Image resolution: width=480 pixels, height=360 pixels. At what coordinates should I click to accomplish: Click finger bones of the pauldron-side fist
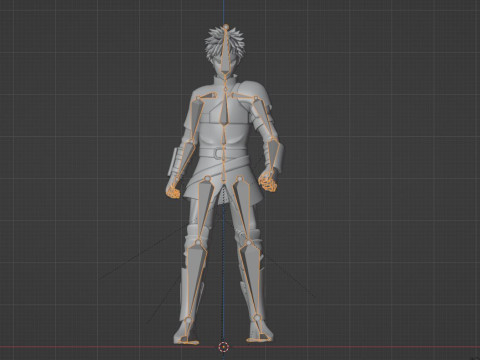[x=267, y=181]
